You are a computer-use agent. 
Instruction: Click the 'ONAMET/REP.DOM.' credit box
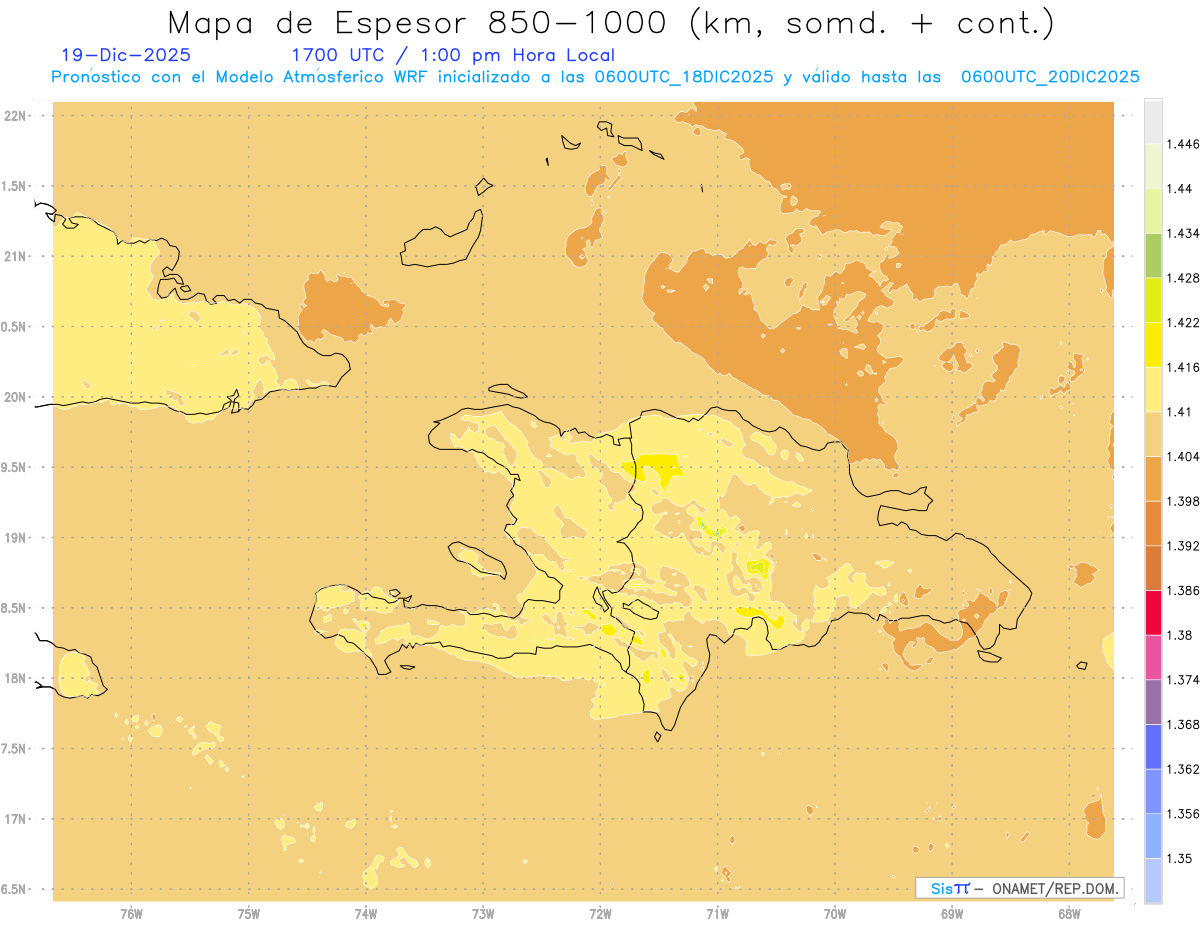tap(1020, 888)
